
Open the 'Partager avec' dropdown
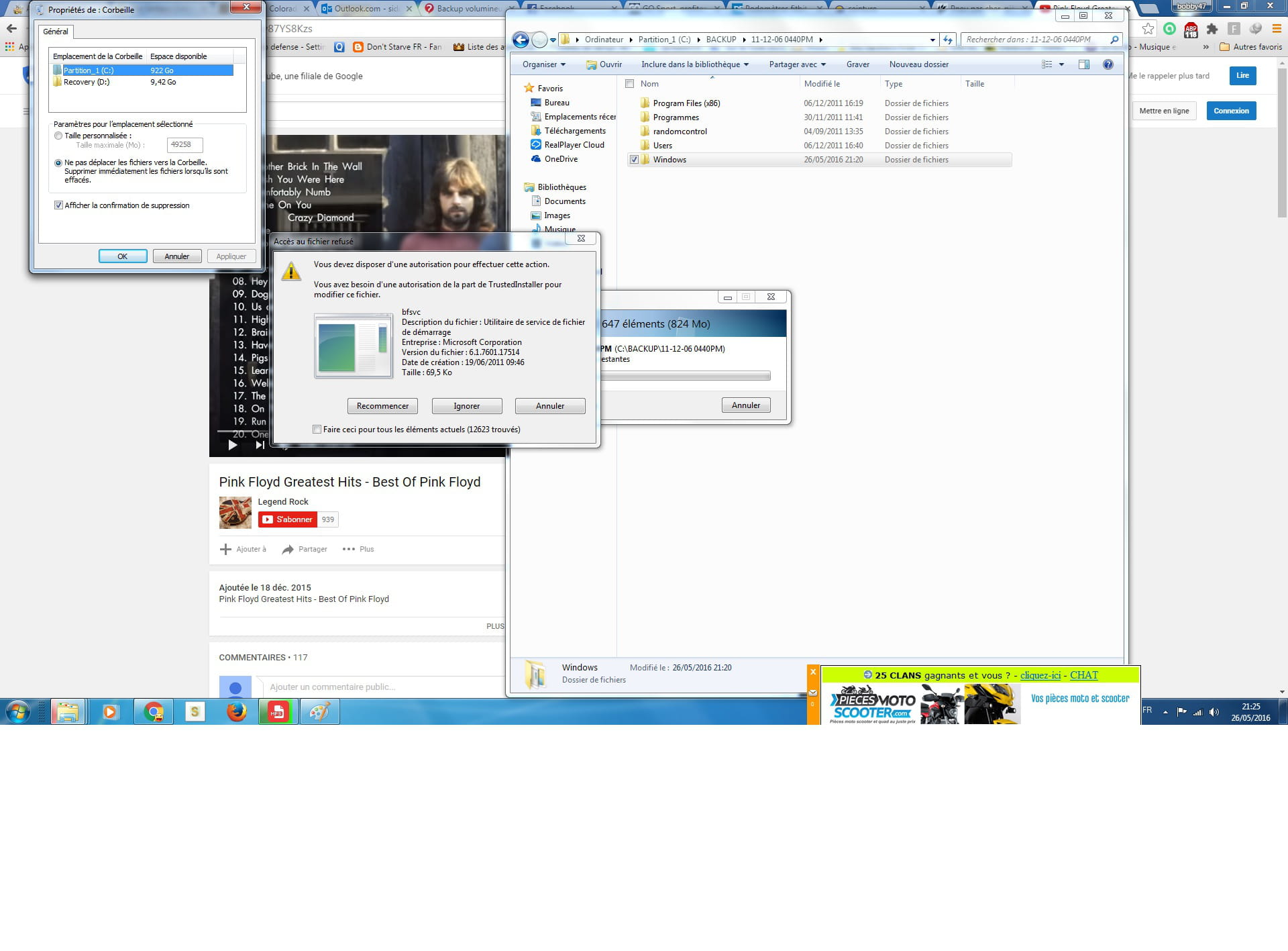click(797, 64)
